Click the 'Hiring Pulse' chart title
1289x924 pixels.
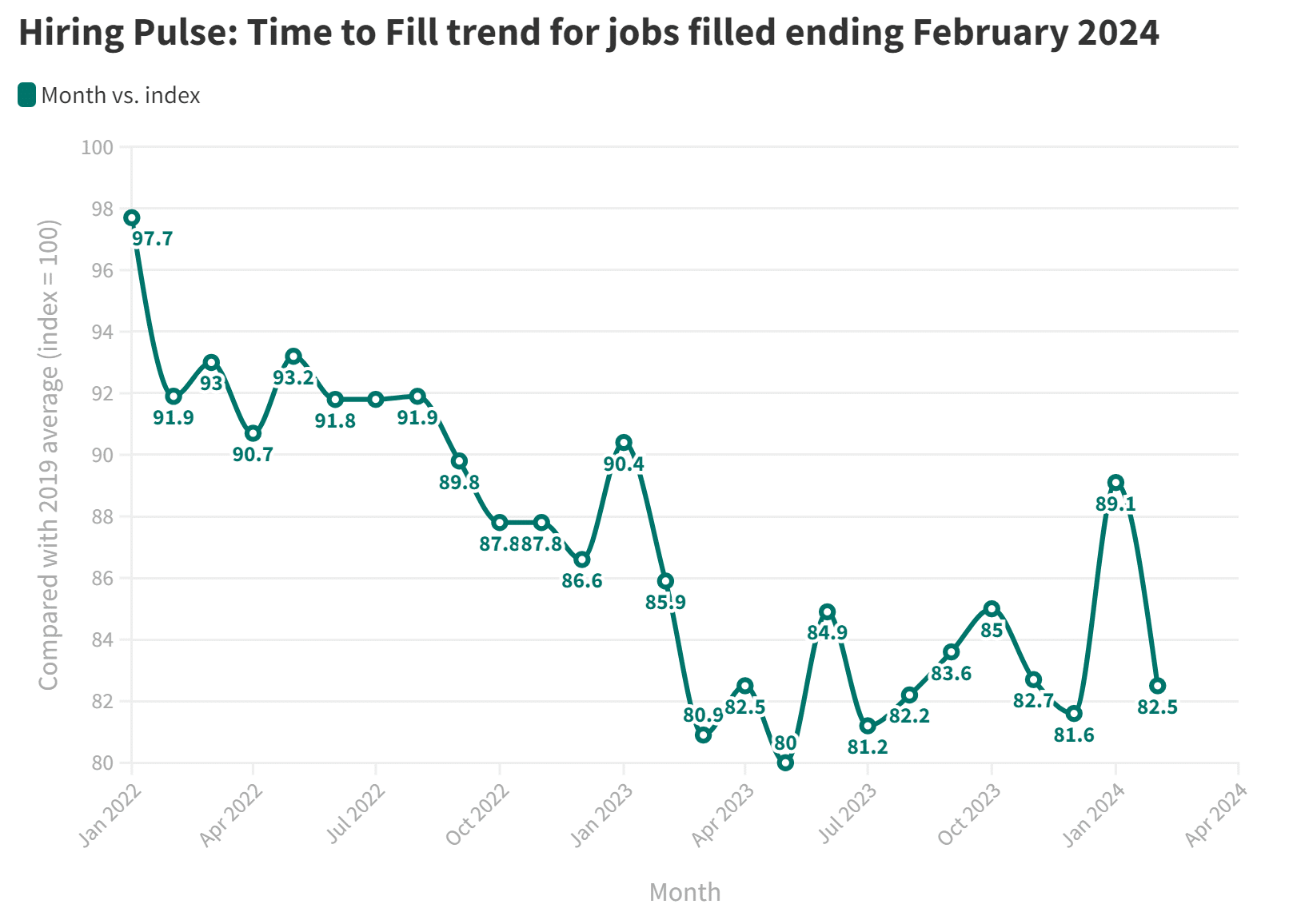[x=588, y=33]
